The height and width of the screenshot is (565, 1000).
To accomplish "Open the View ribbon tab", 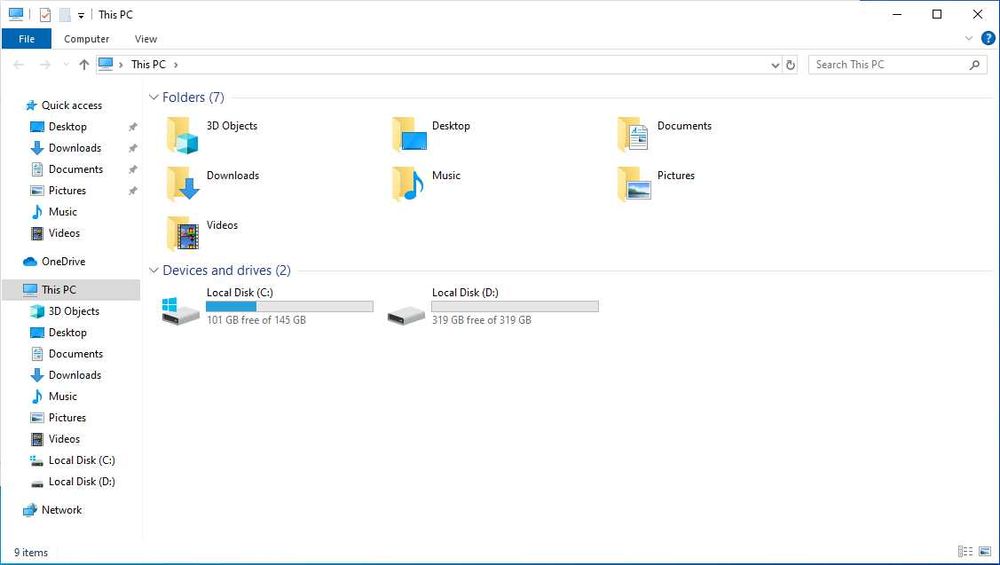I will tap(145, 39).
